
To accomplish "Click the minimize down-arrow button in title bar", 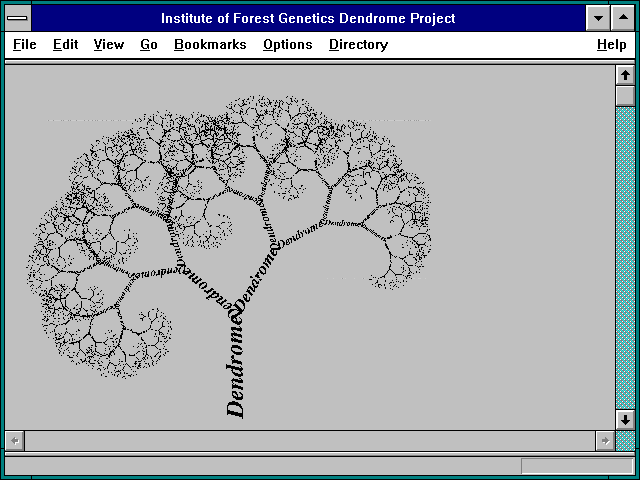I will [598, 18].
